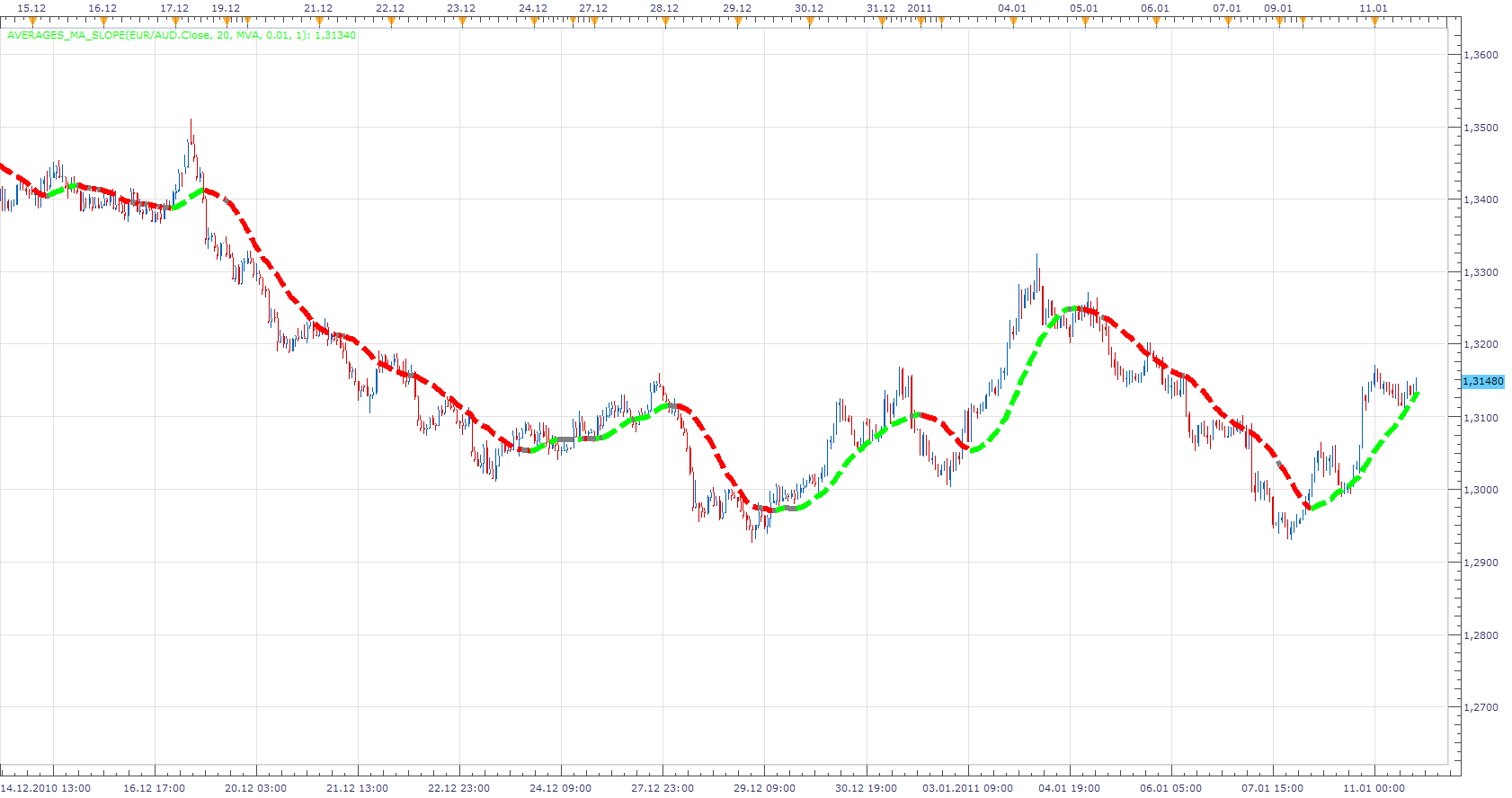
Task: Click the 1,3600 price axis label
Action: [x=1481, y=55]
